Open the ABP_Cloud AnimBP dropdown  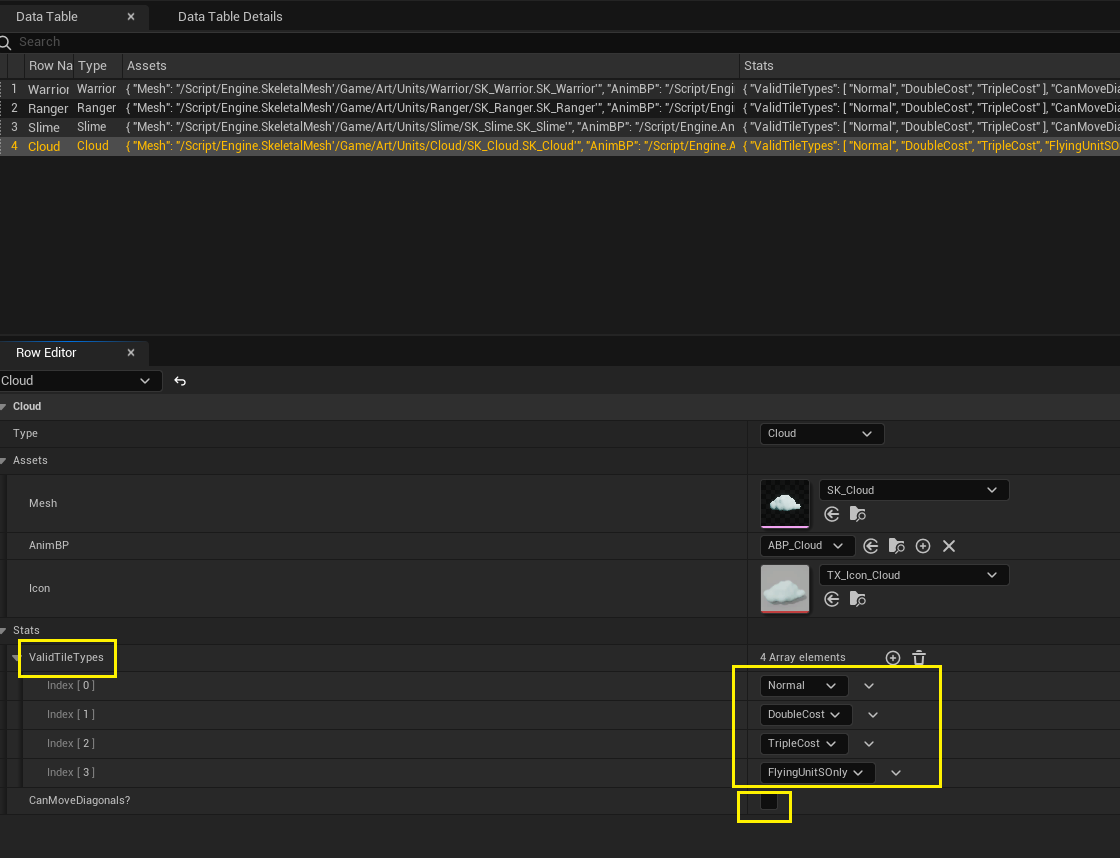[806, 546]
